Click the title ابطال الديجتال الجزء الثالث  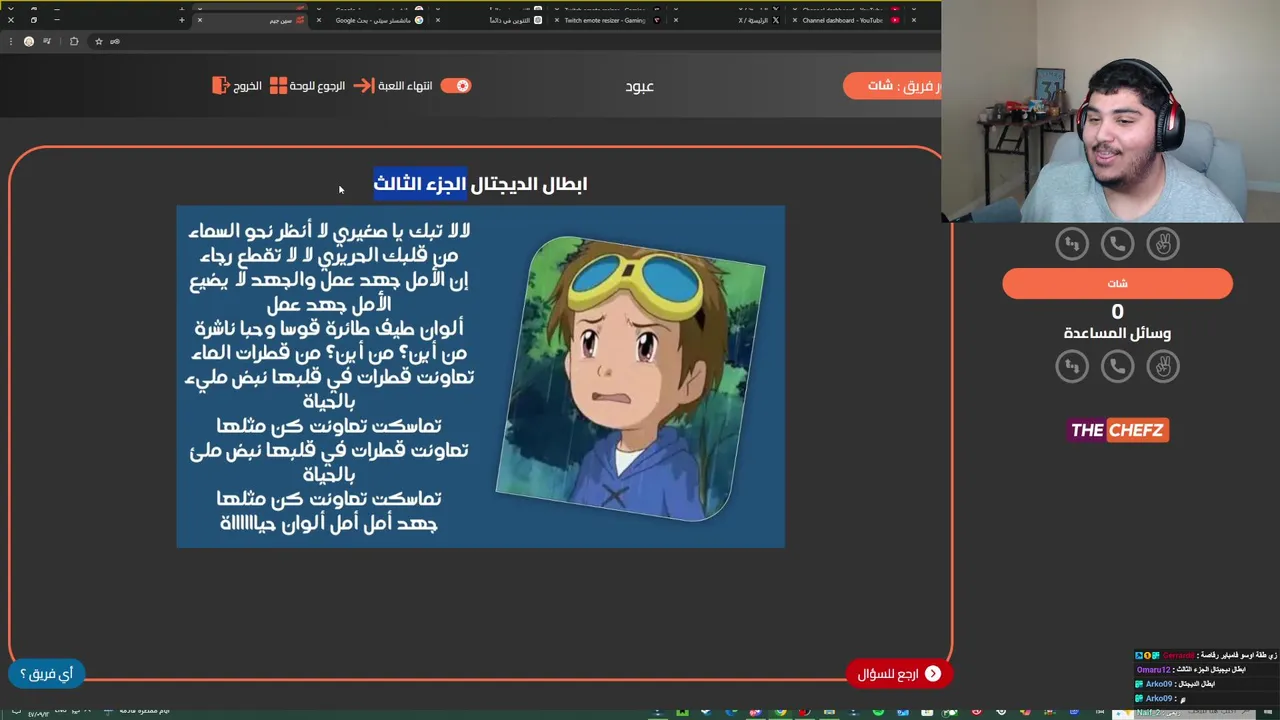pyautogui.click(x=480, y=184)
